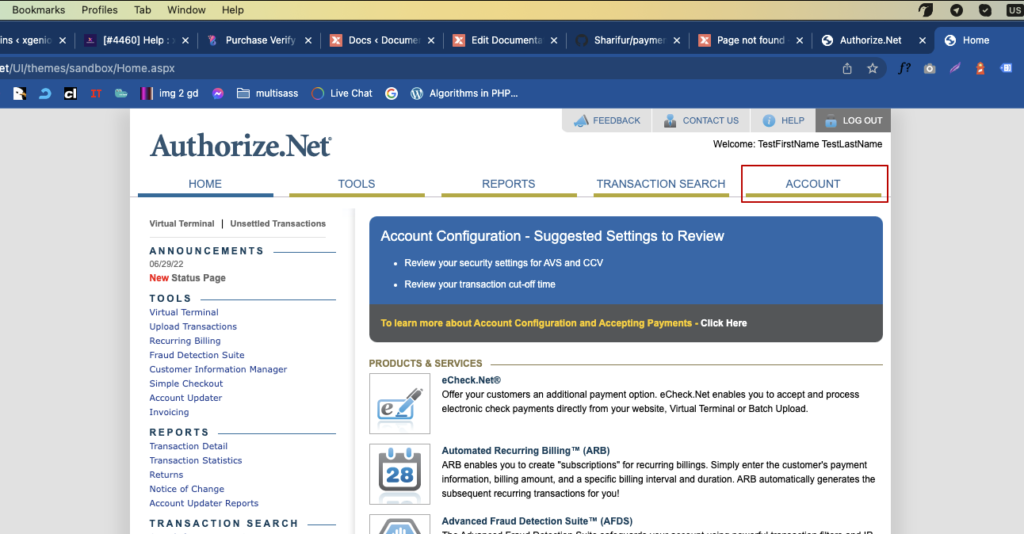The image size is (1024, 534).
Task: Open the share icon in address bar
Action: (x=847, y=69)
